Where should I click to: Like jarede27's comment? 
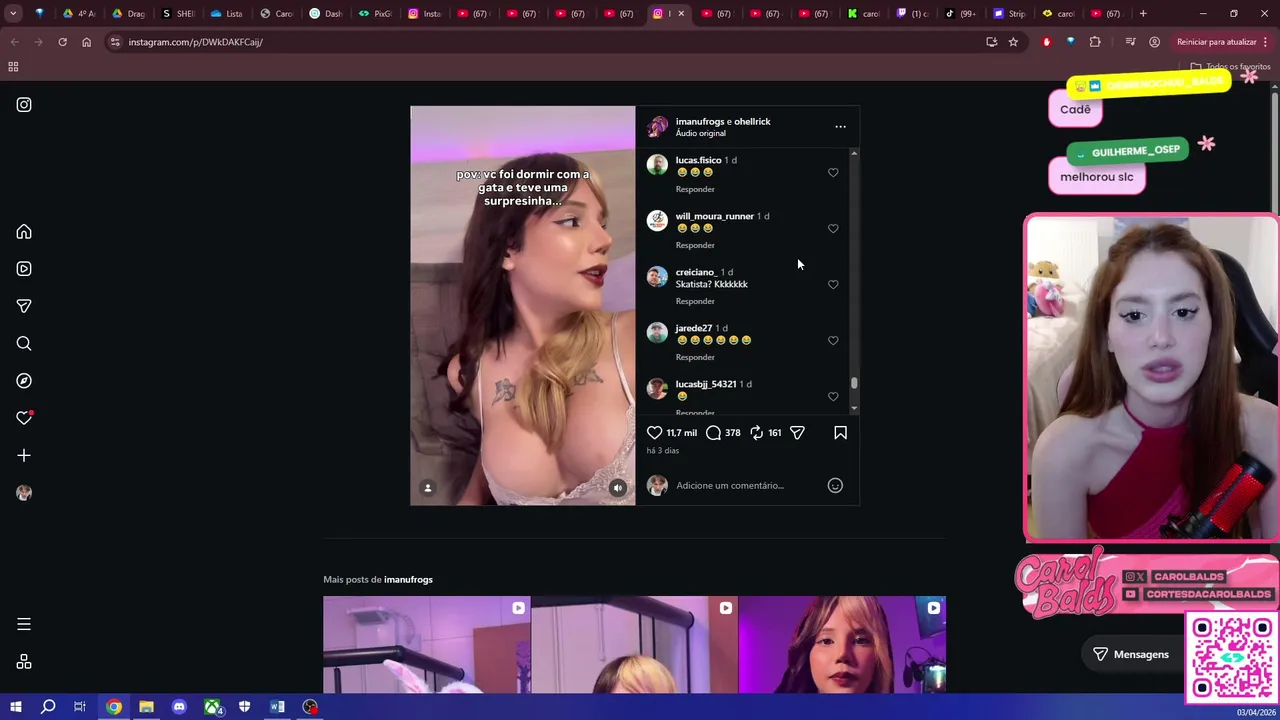(833, 341)
